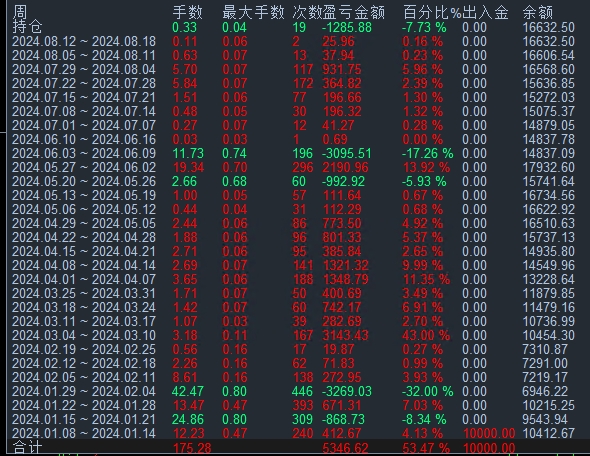Click the loss amount -3095.51
Image resolution: width=590 pixels, height=456 pixels.
347,153
